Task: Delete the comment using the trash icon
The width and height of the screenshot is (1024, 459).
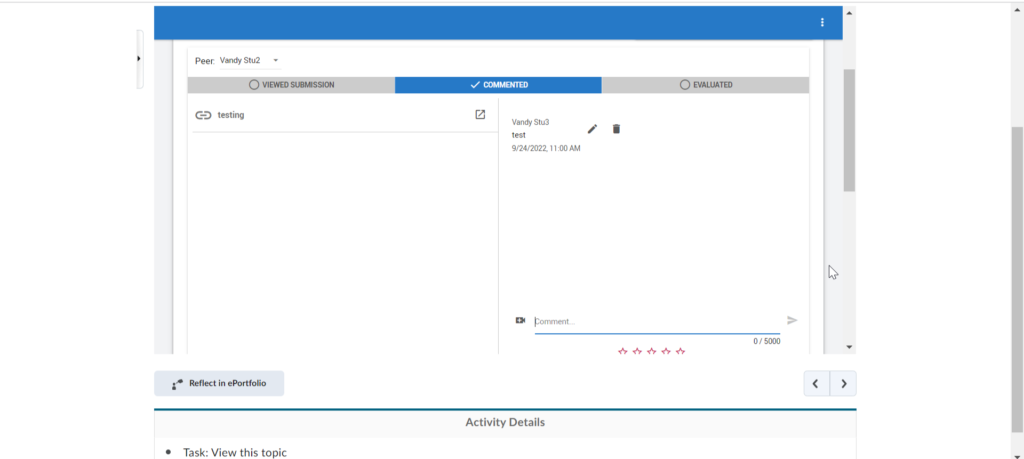Action: point(616,129)
